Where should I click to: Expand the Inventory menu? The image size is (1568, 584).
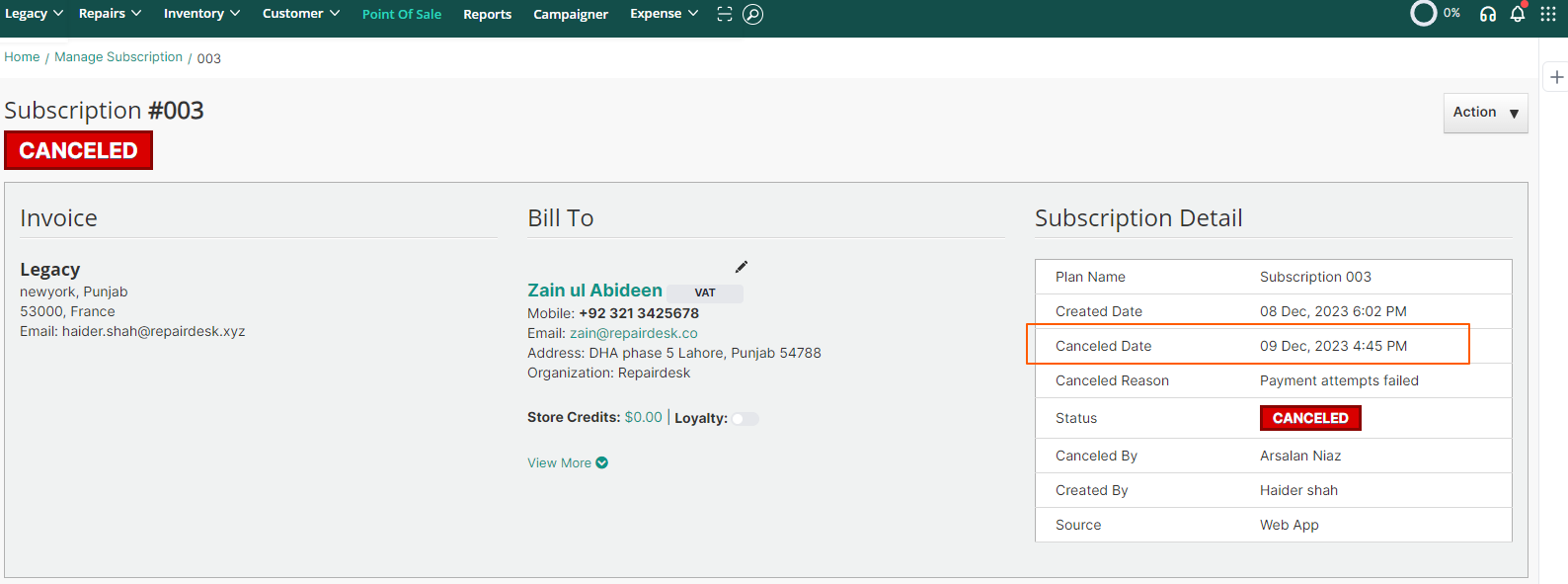click(x=201, y=14)
